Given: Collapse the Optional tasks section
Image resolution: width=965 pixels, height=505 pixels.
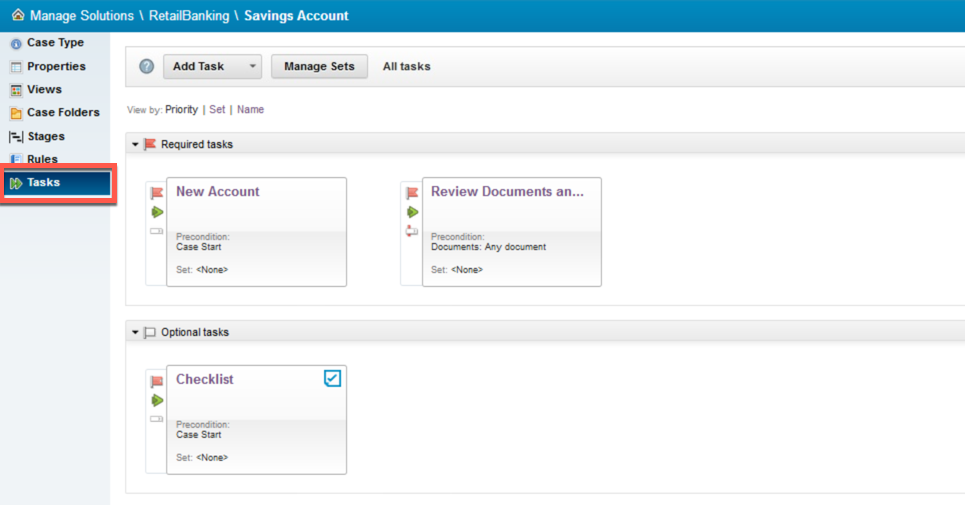Looking at the screenshot, I should click(135, 333).
